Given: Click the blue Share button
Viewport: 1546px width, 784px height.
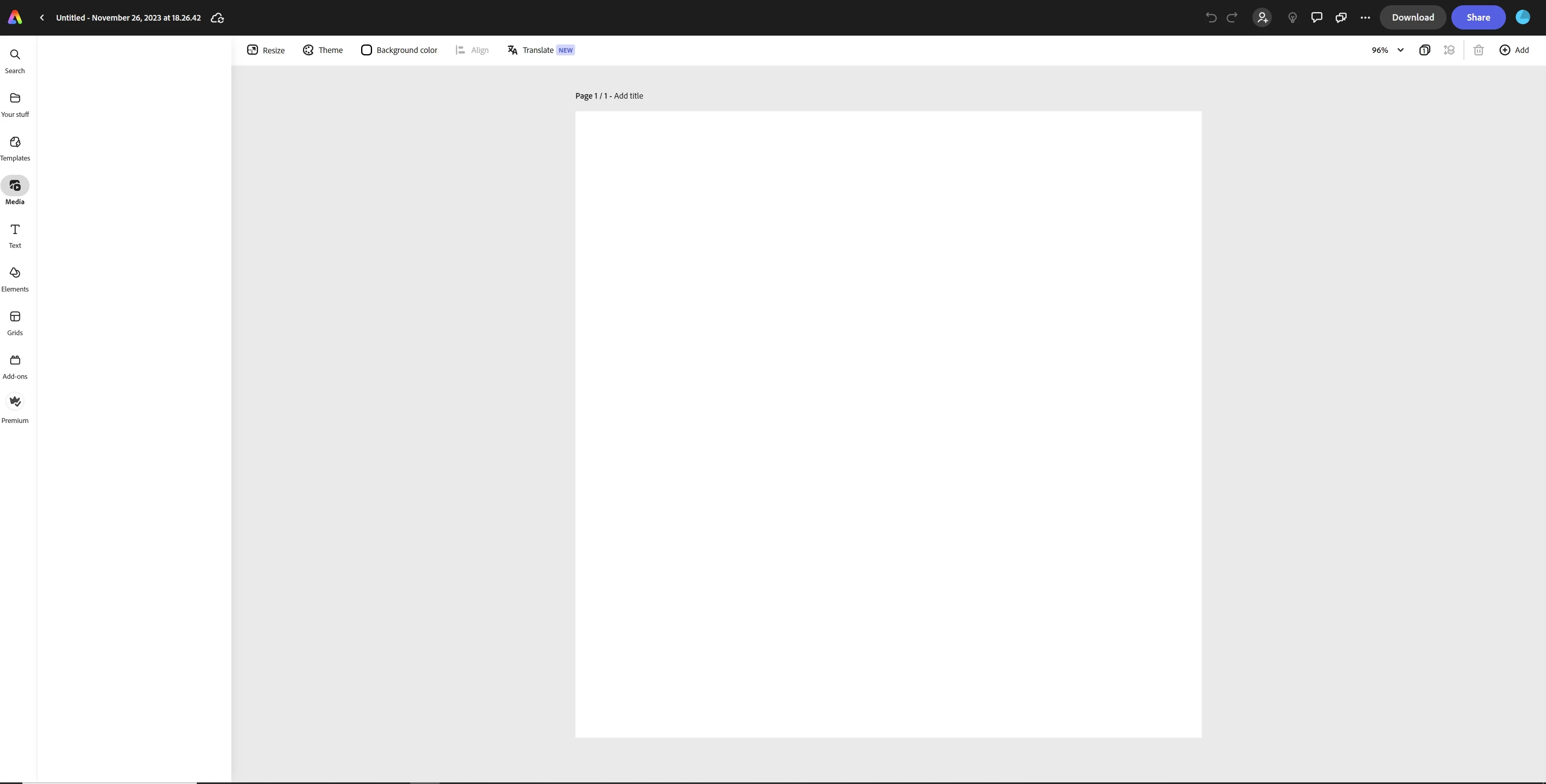Looking at the screenshot, I should coord(1478,17).
